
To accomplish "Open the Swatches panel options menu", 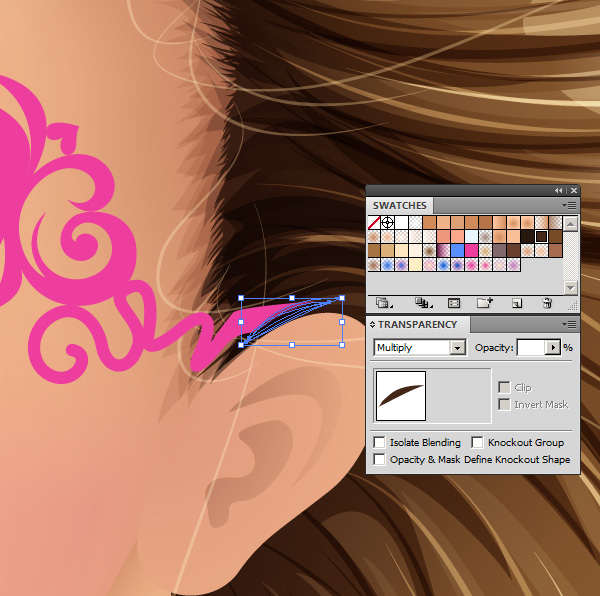I will tap(569, 205).
